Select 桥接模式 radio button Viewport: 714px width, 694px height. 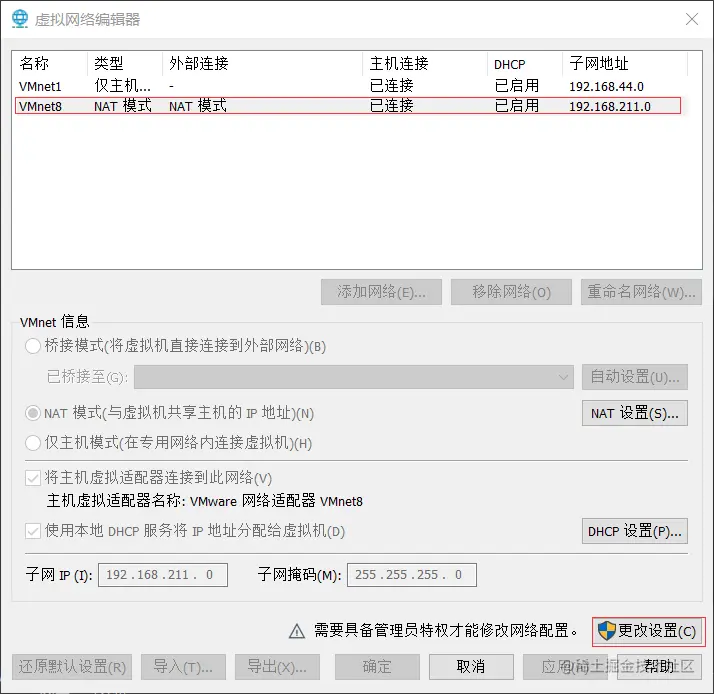(33, 346)
